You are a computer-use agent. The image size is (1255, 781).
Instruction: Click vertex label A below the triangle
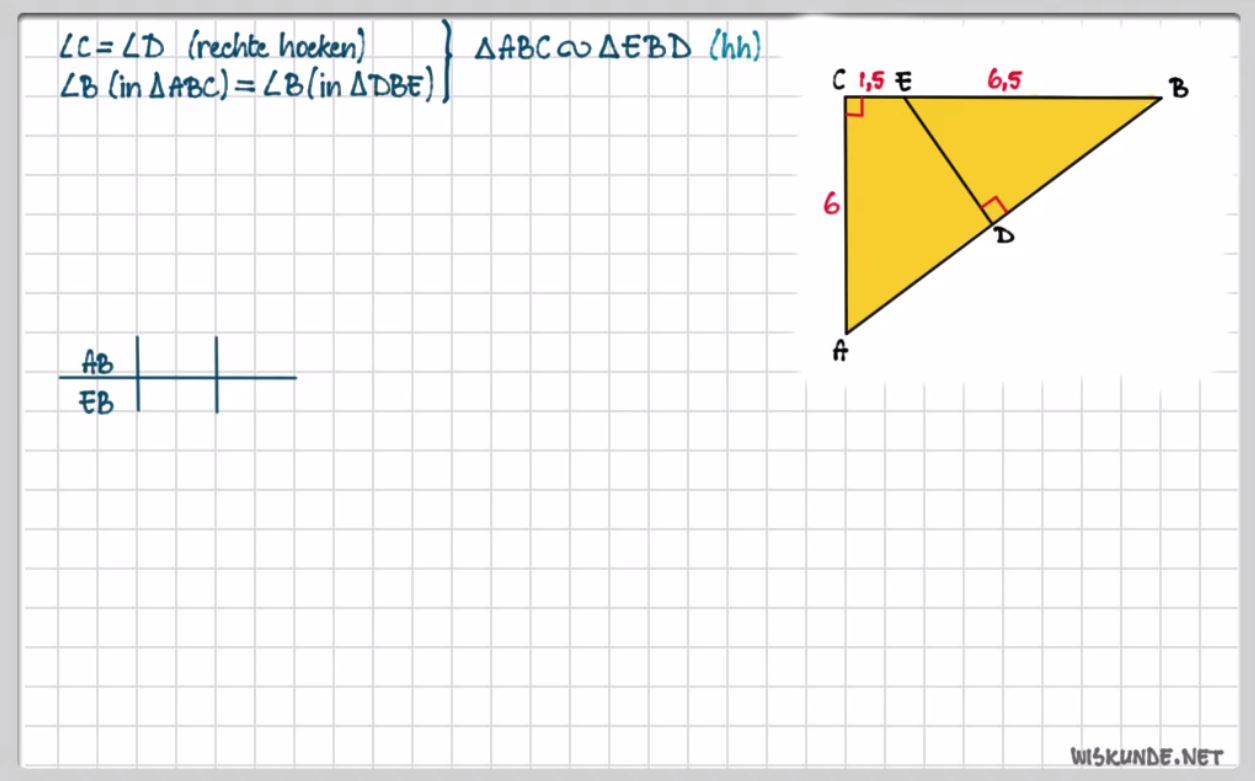tap(841, 350)
